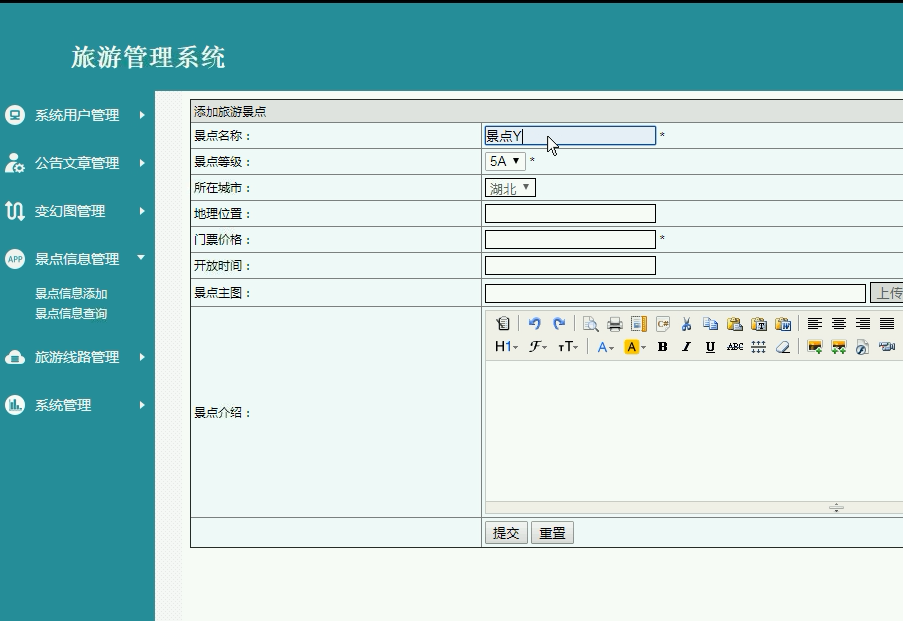903x621 pixels.
Task: Focus the 景点名称 input field
Action: (570, 136)
